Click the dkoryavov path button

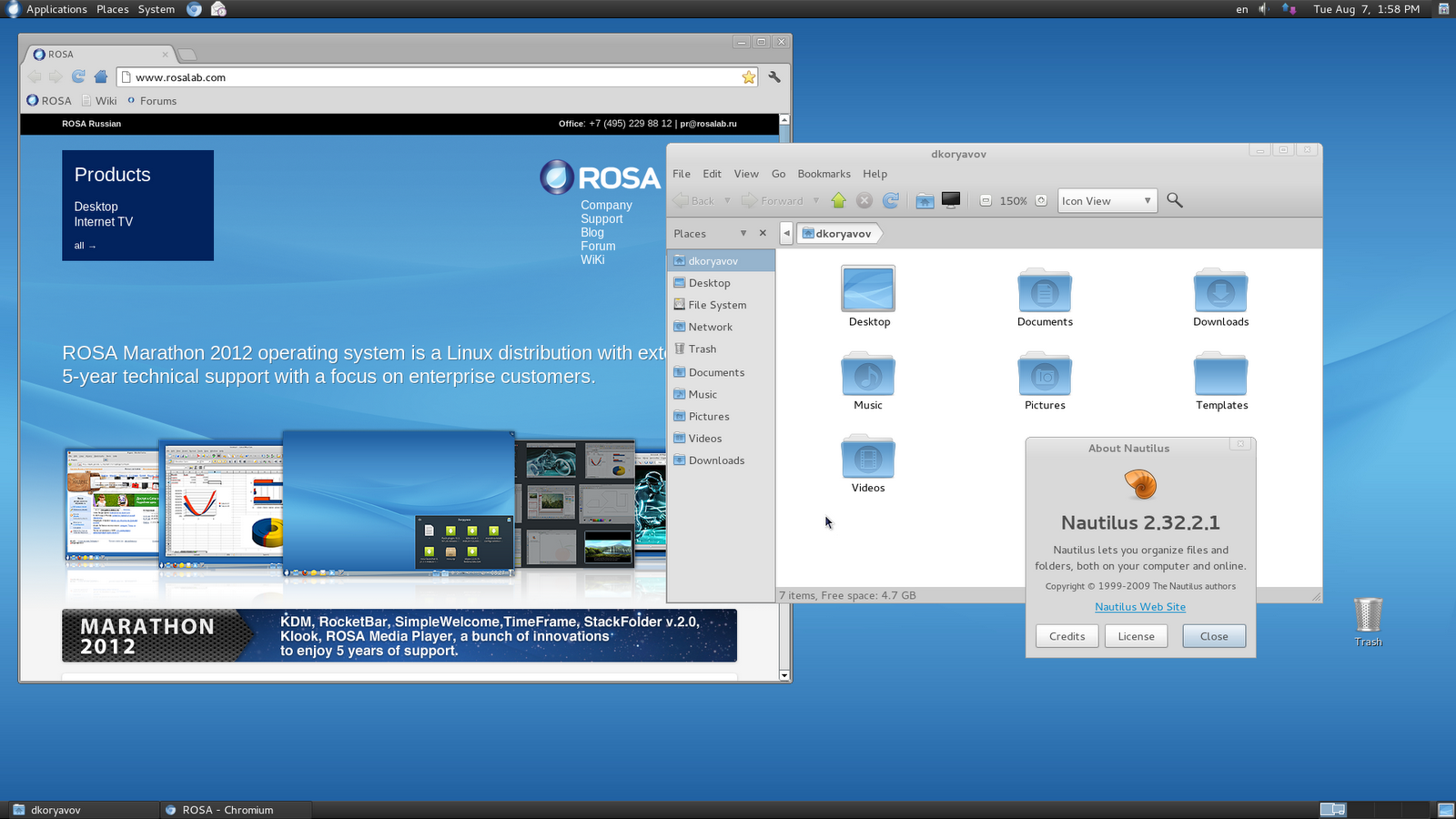(x=837, y=234)
